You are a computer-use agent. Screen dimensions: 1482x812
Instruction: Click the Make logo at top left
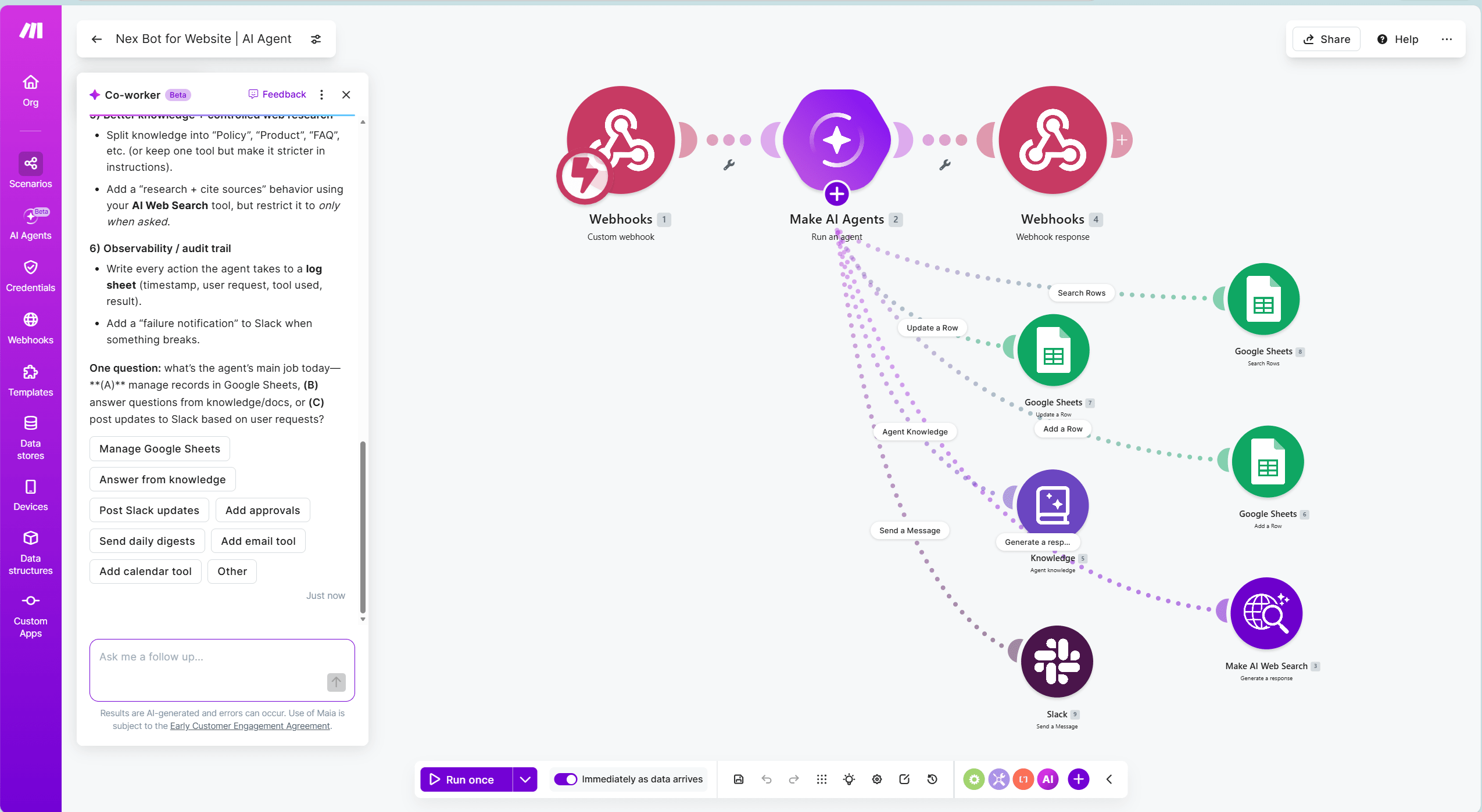click(31, 30)
